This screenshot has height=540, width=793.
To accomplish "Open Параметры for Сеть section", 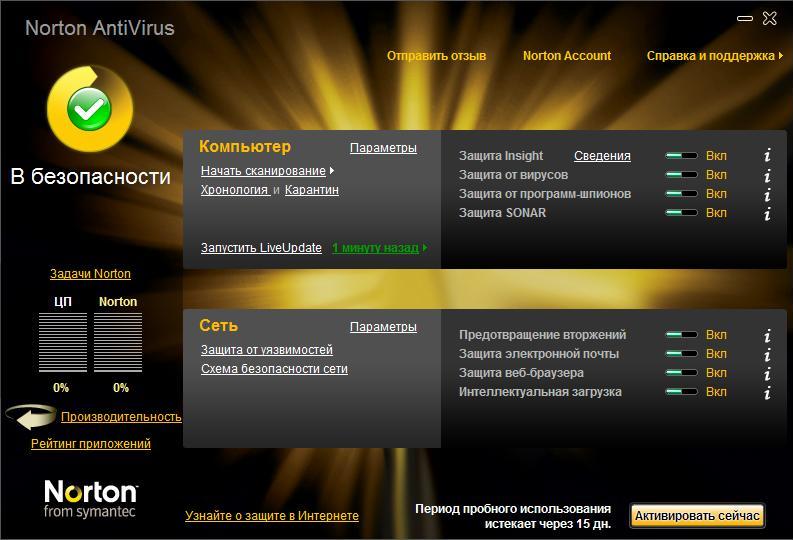I will point(383,327).
